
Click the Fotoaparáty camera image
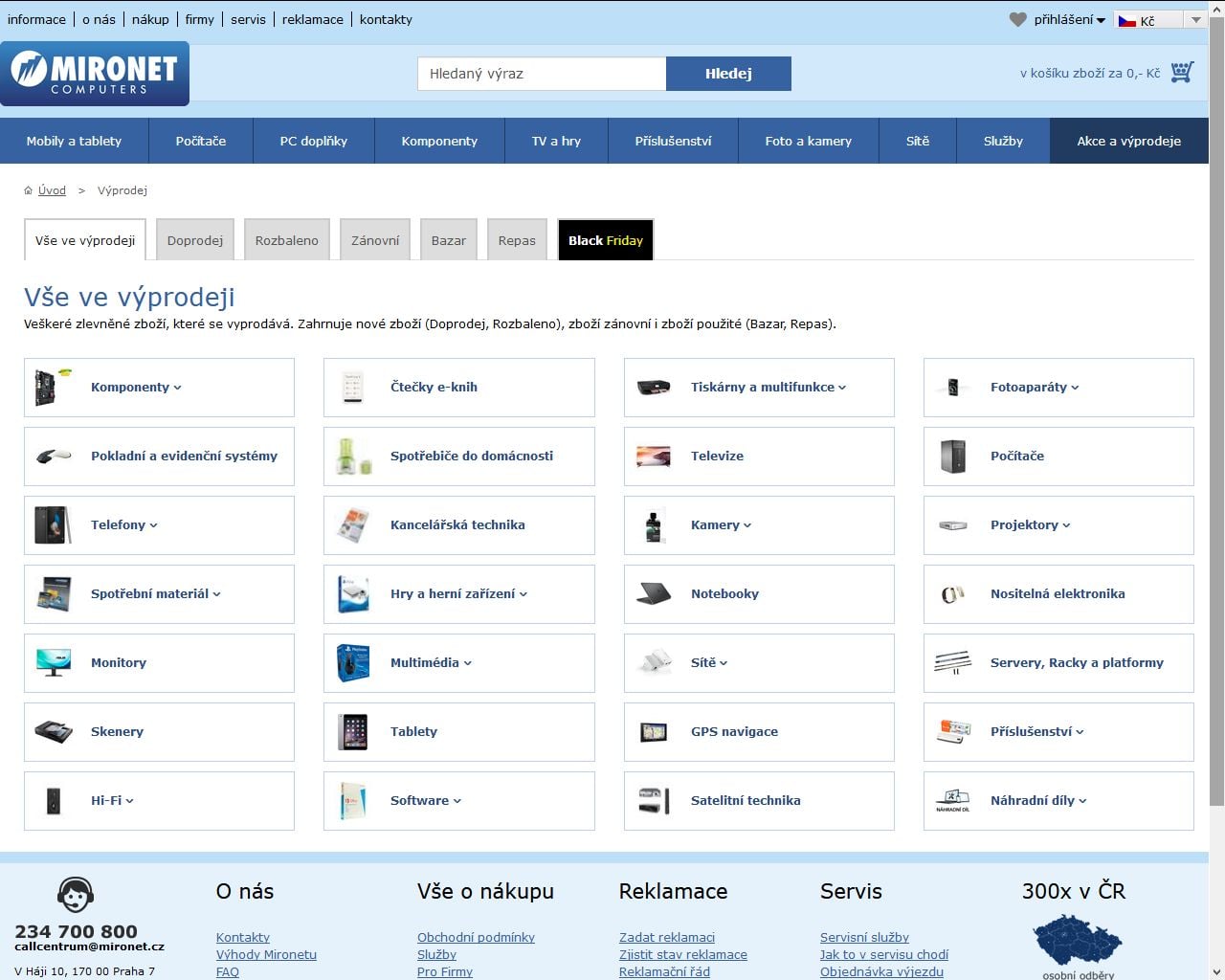click(952, 387)
